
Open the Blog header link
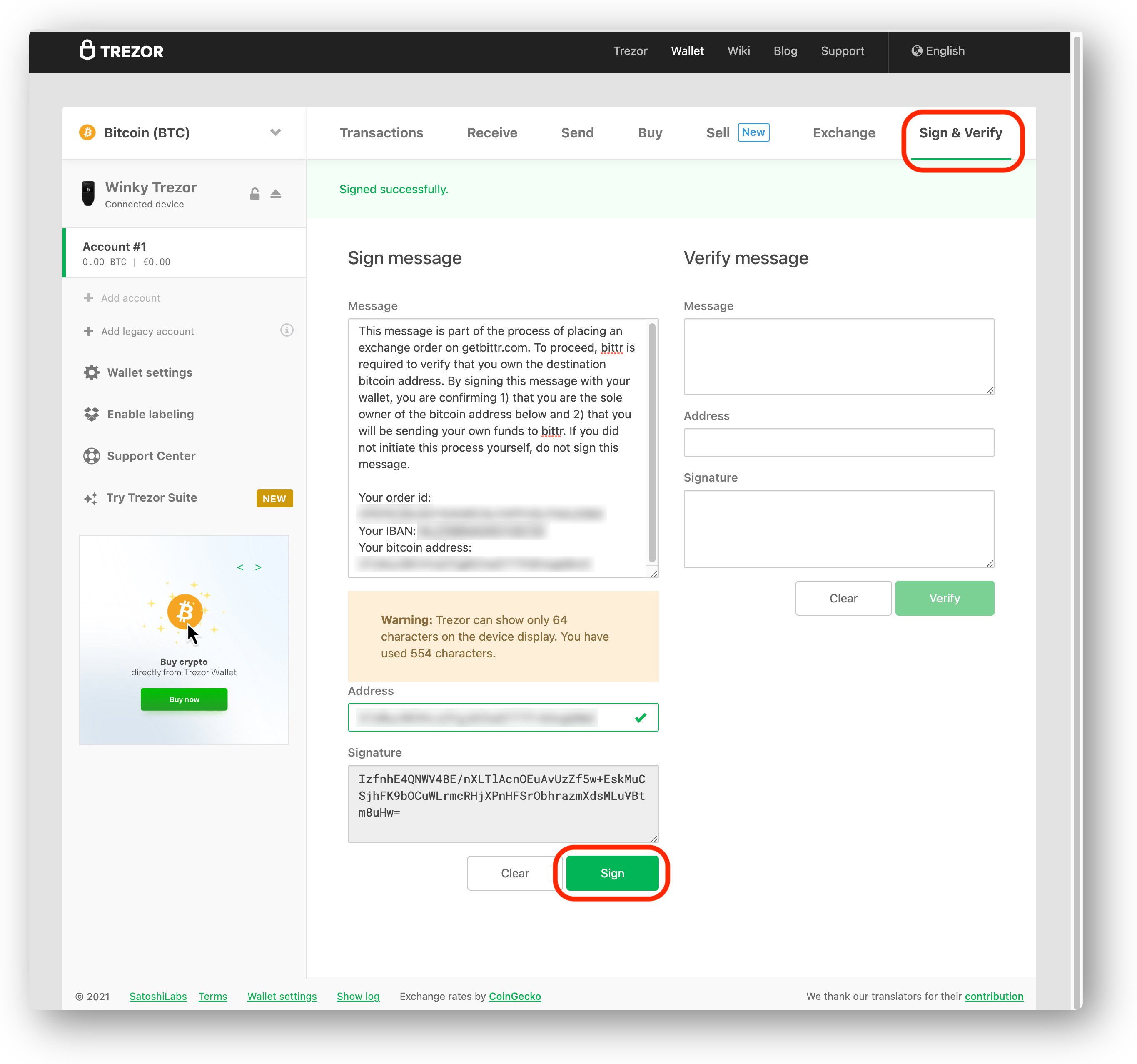click(785, 51)
